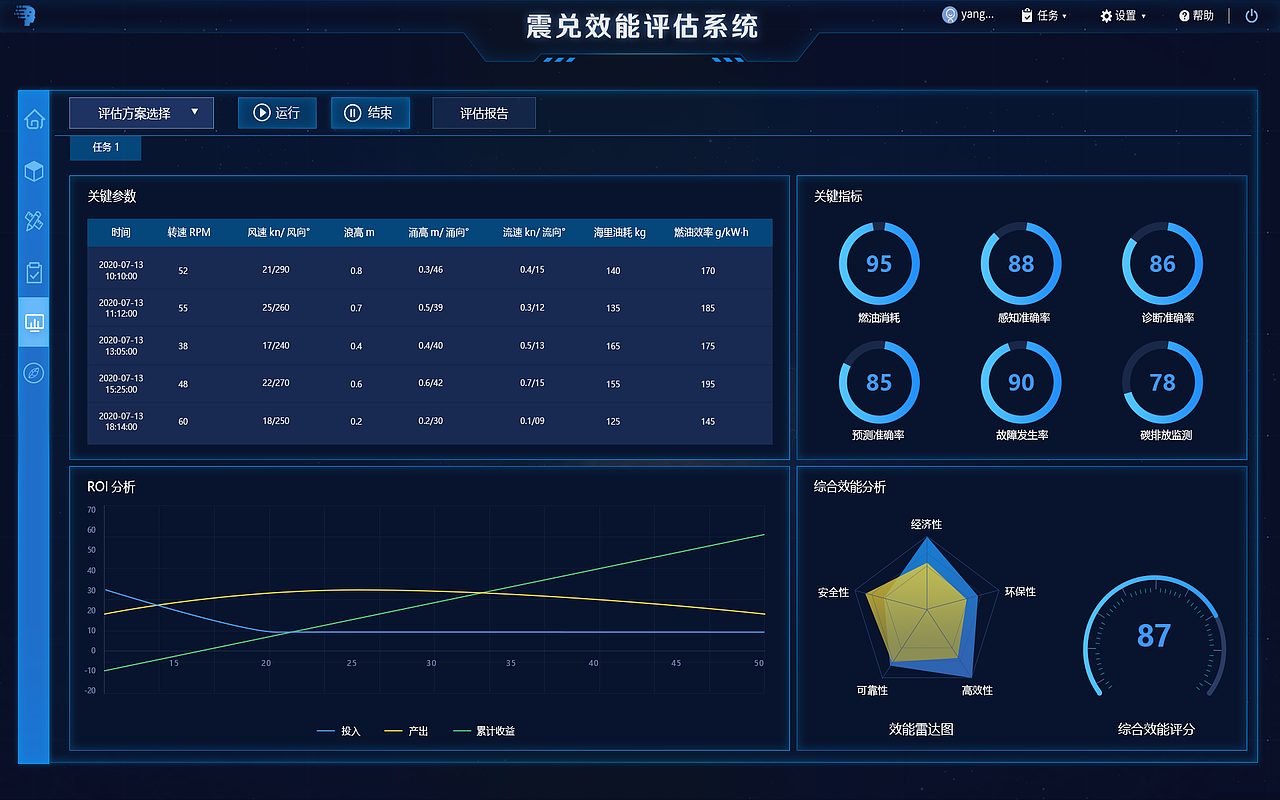The image size is (1280, 800).
Task: Toggle the 投入 legend entry in ROI chart
Action: point(339,731)
